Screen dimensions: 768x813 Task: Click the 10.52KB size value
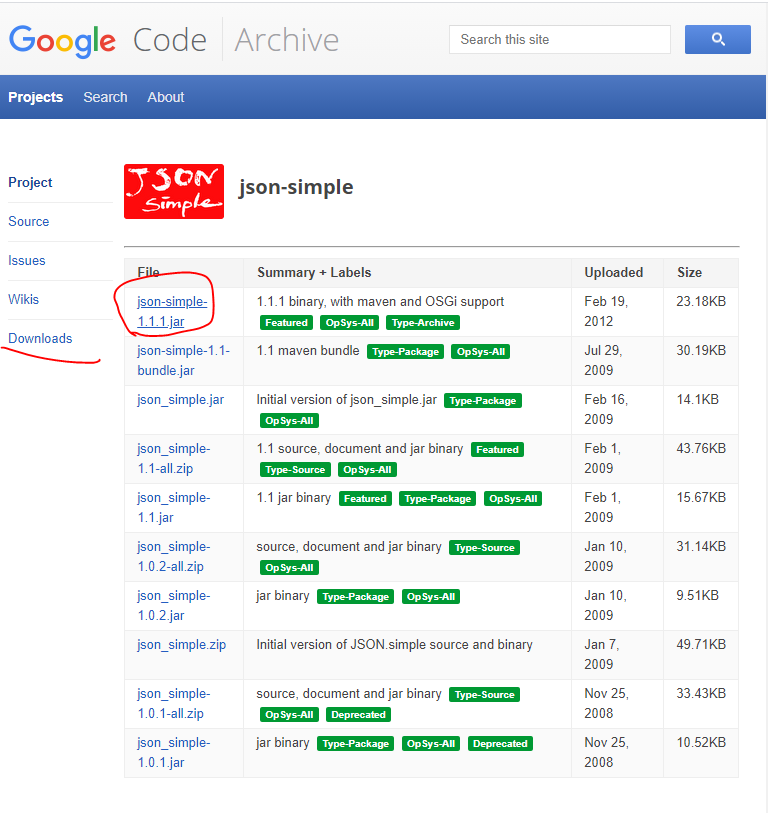point(701,742)
